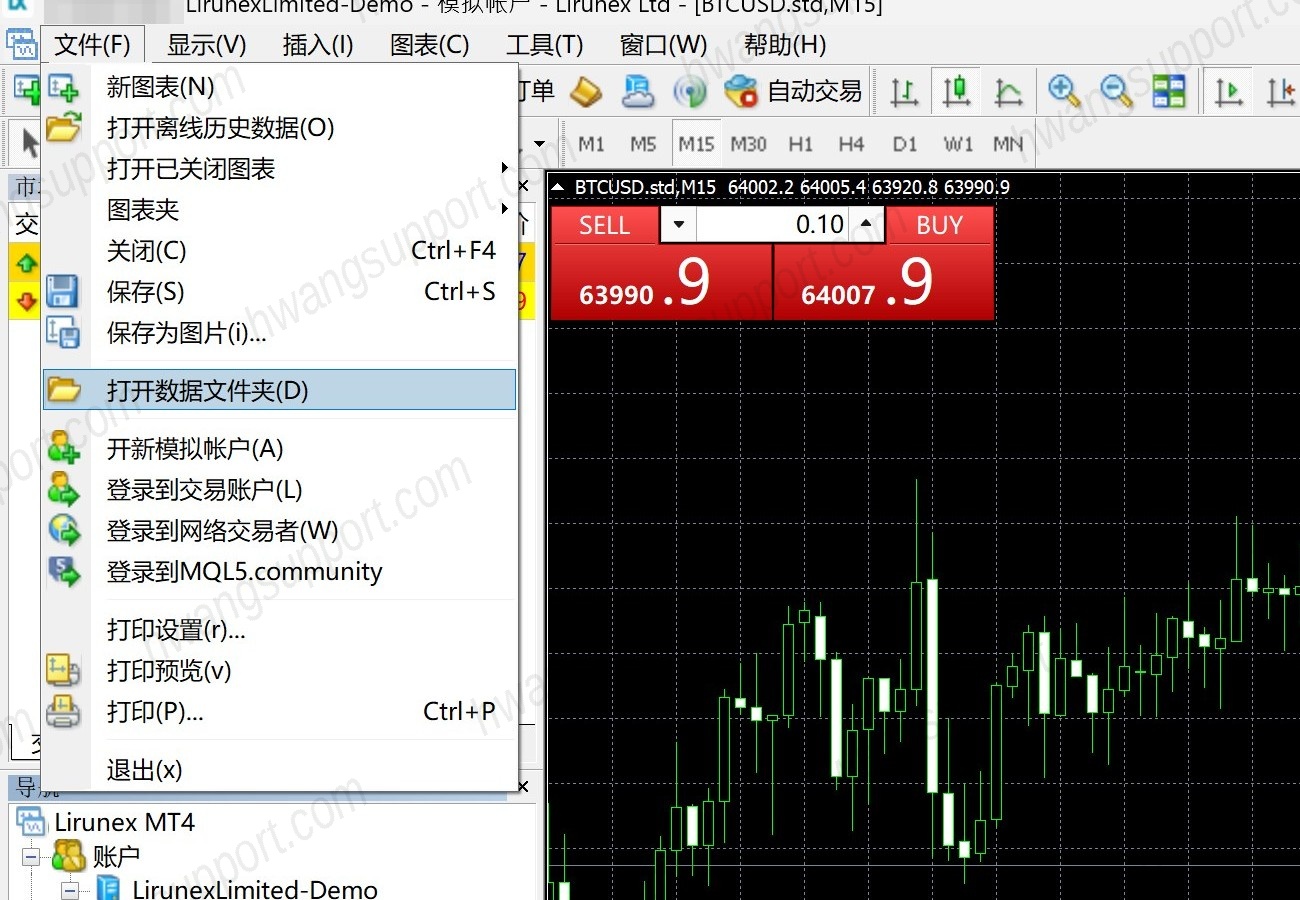Viewport: 1300px width, 900px height.
Task: Open the 工具(T) menu
Action: (545, 45)
